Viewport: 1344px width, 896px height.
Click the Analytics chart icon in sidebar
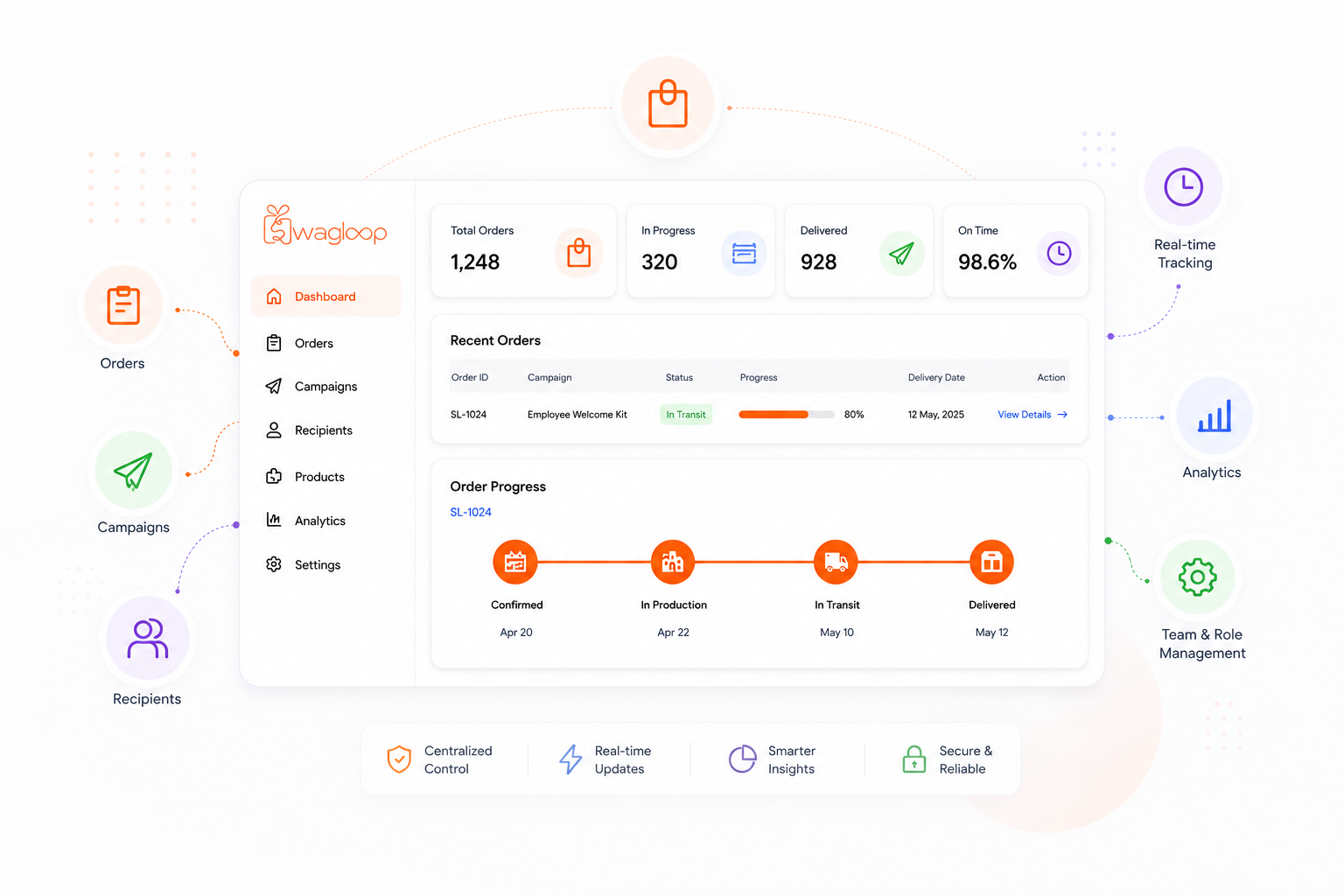point(274,520)
